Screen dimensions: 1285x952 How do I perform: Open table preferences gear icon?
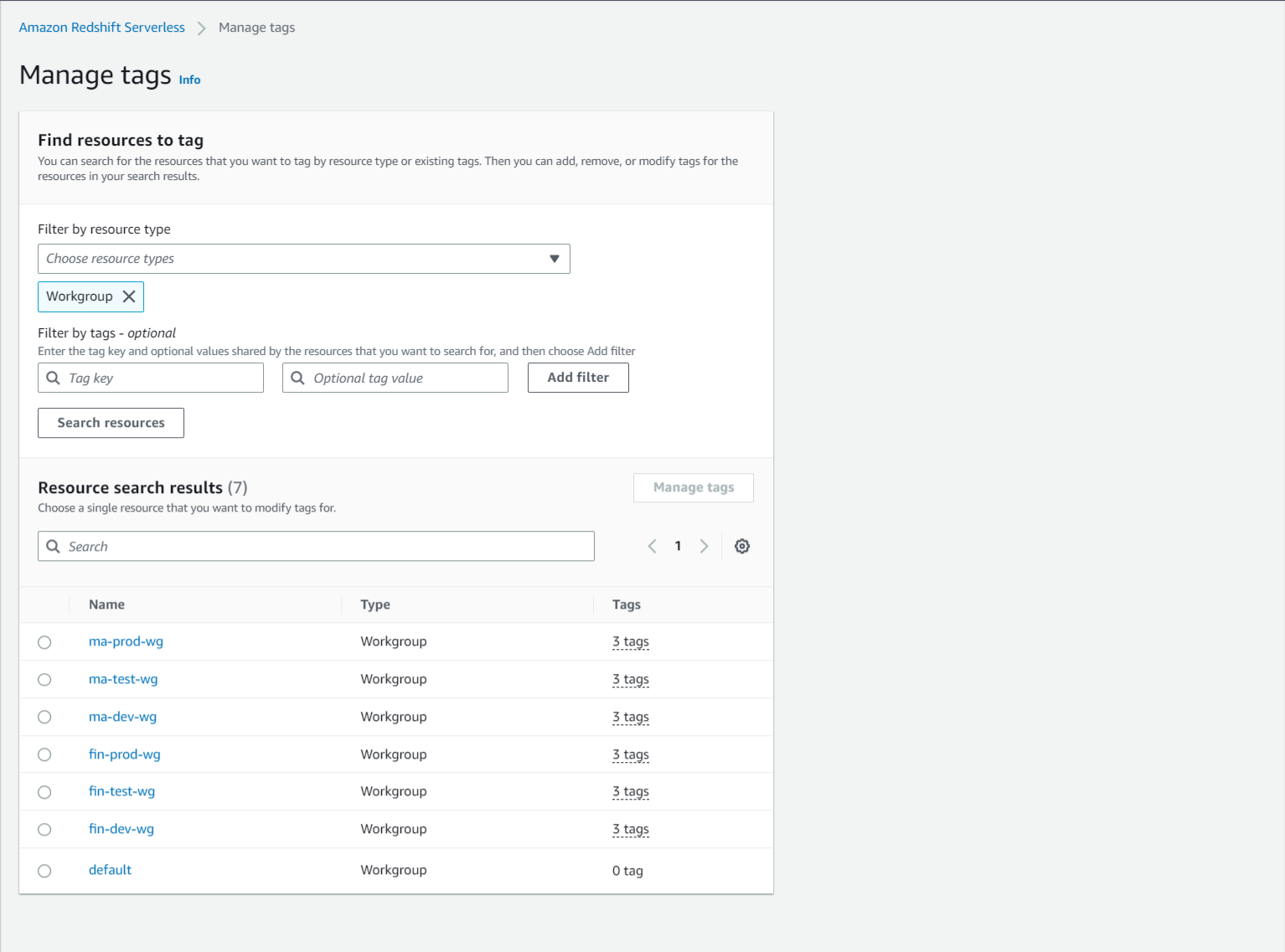(742, 547)
